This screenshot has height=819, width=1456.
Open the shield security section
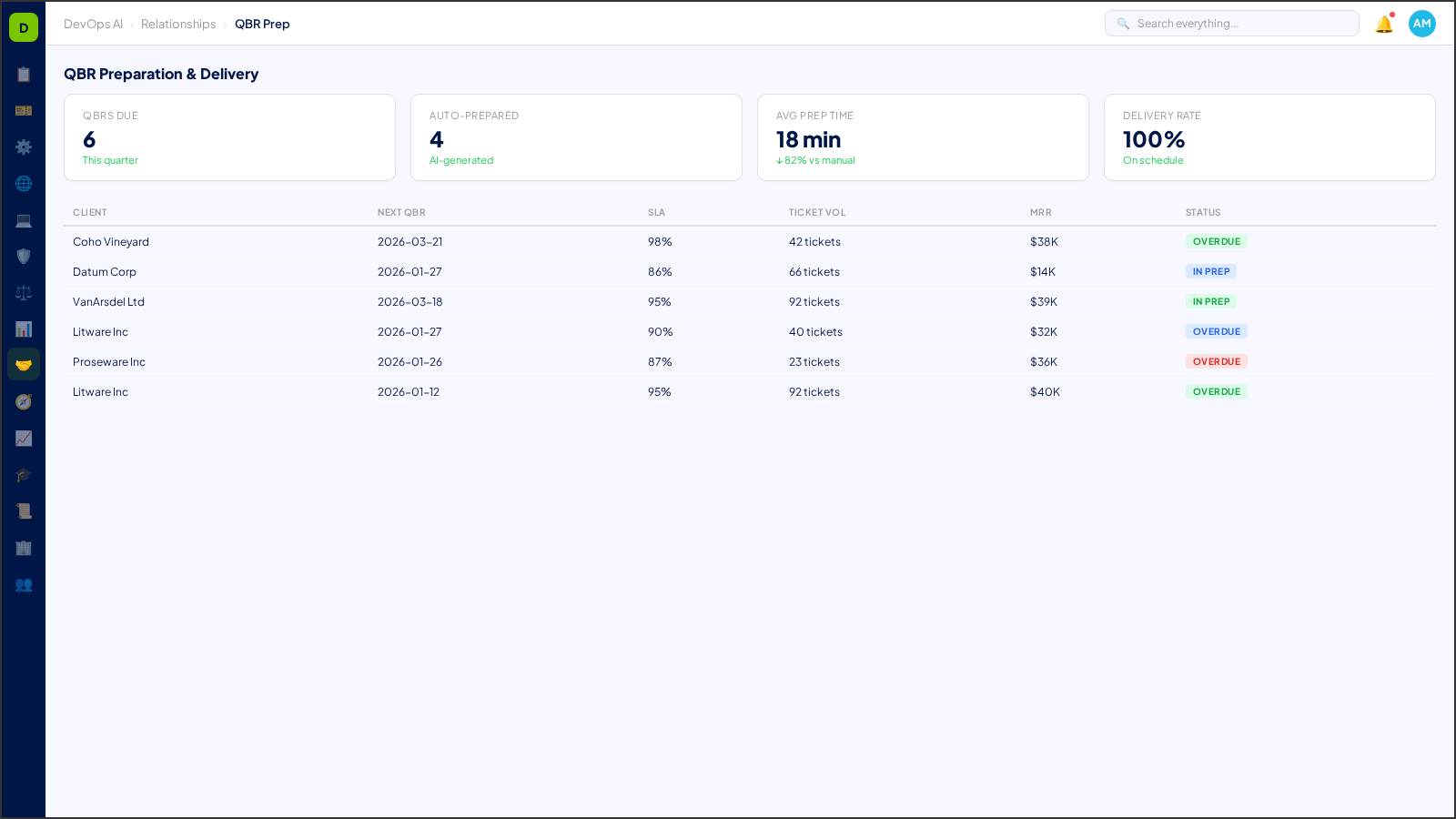[x=24, y=256]
